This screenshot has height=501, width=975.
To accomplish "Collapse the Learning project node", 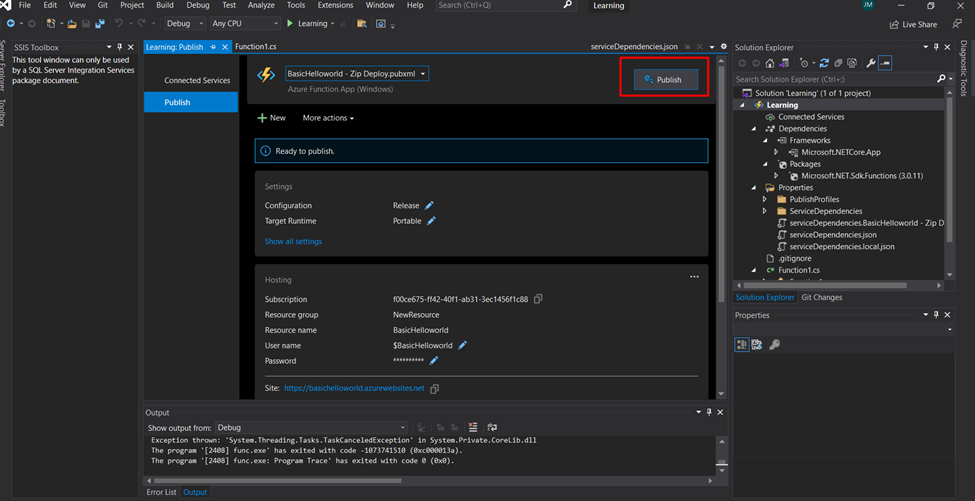I will pos(742,105).
